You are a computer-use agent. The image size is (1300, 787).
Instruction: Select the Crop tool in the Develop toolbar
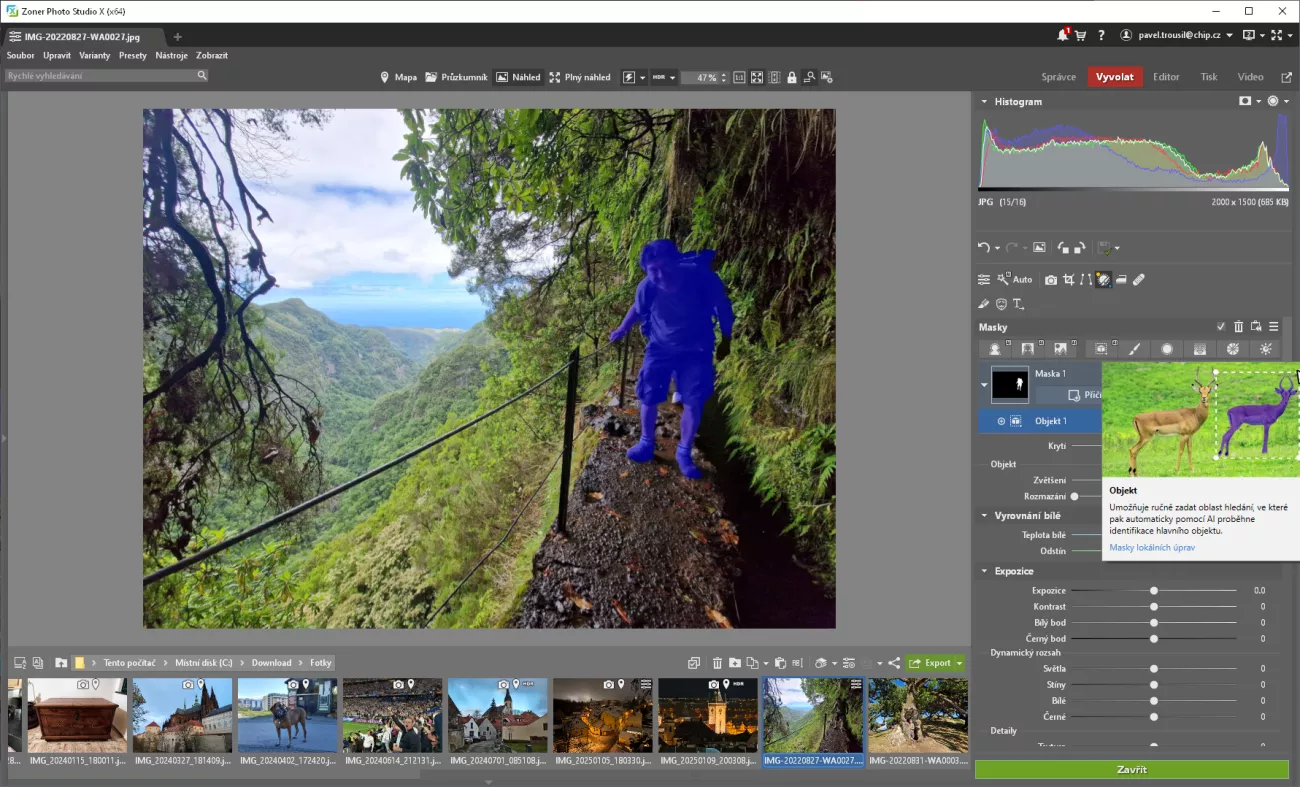pyautogui.click(x=1069, y=280)
